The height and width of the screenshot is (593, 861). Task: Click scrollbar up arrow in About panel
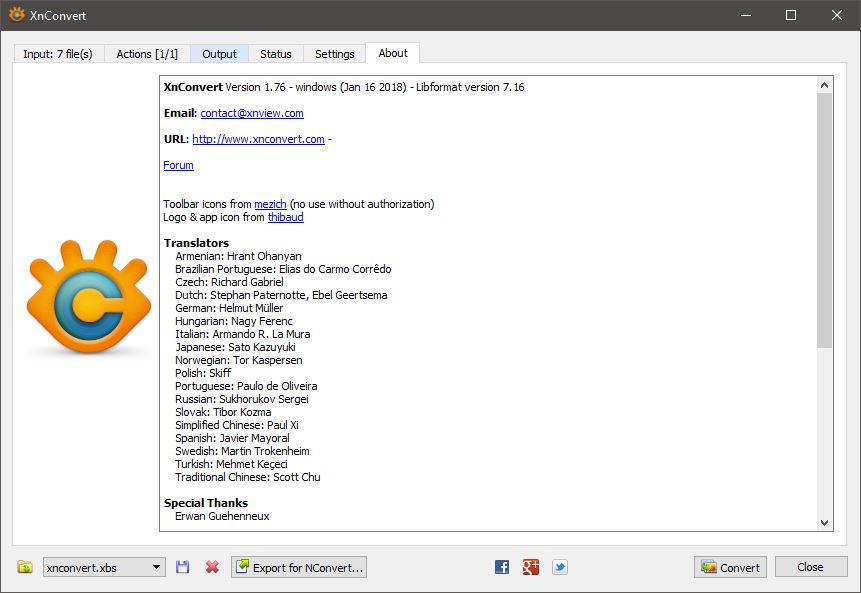tap(824, 85)
